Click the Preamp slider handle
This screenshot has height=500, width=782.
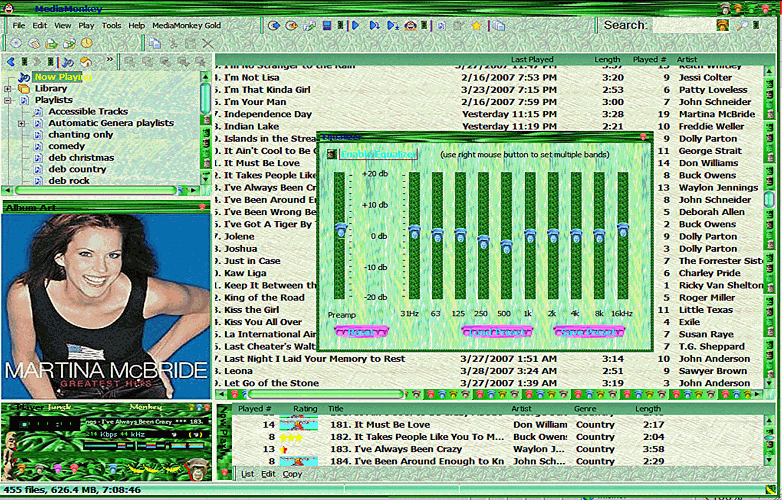click(340, 230)
